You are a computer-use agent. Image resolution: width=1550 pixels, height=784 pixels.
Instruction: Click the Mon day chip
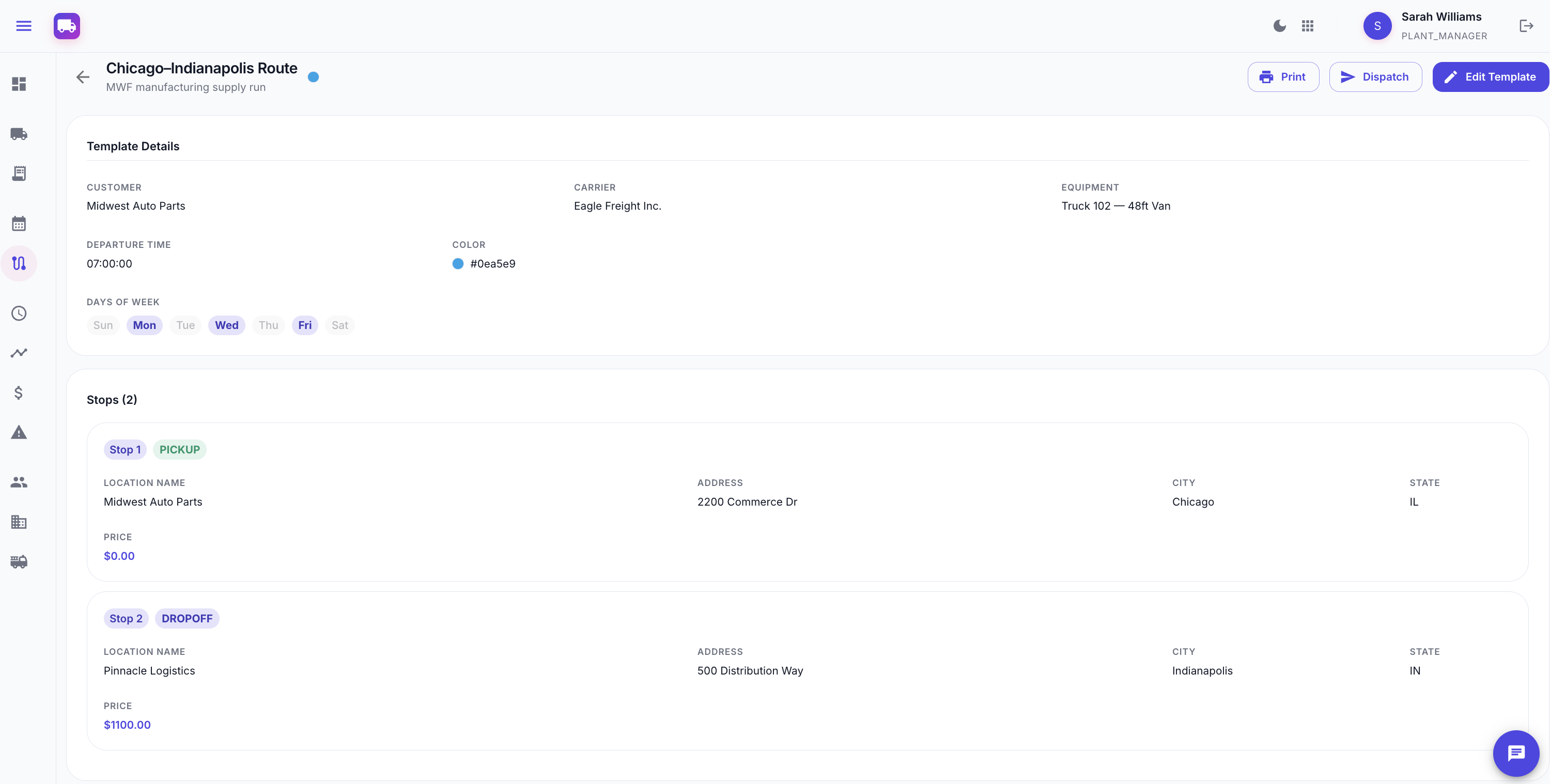click(145, 325)
